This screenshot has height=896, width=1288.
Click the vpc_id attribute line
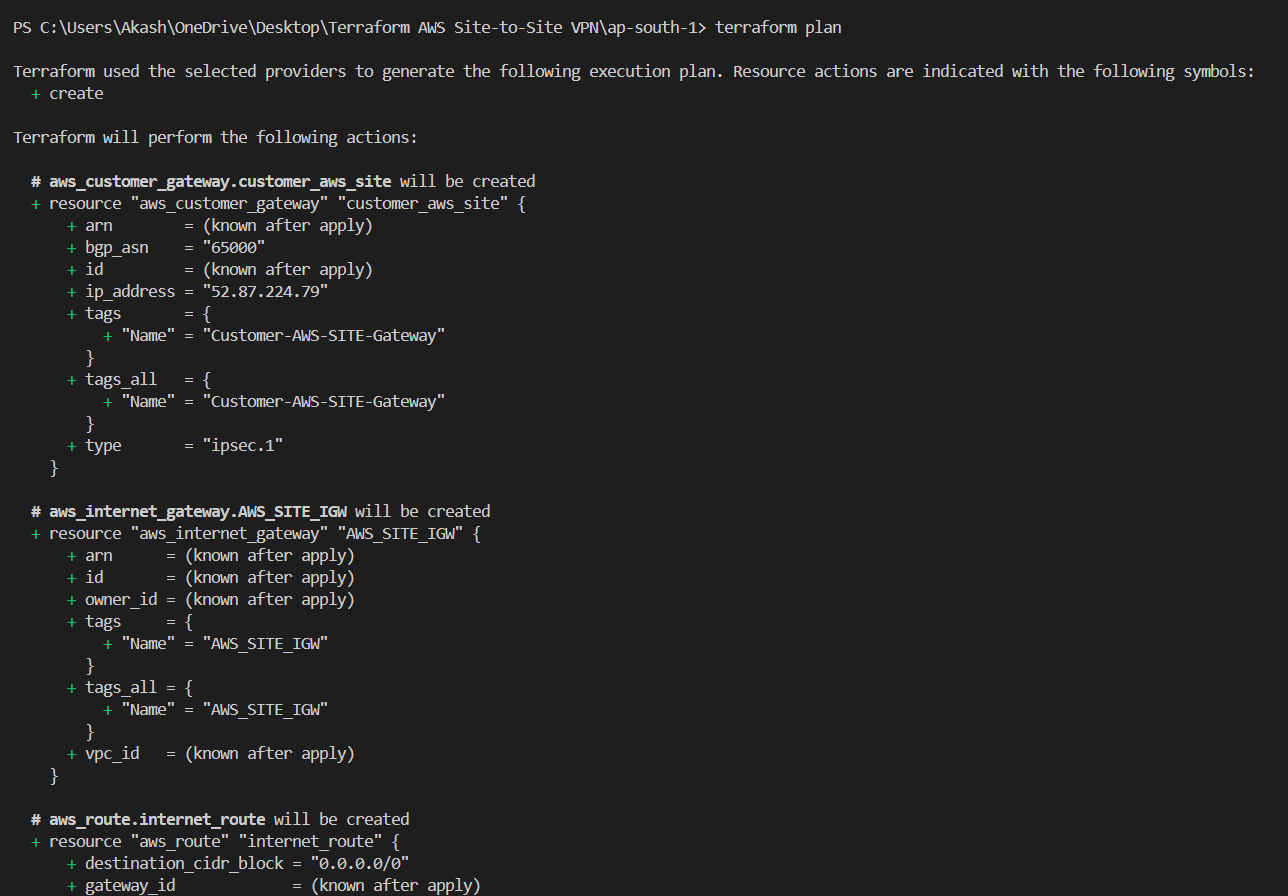210,753
